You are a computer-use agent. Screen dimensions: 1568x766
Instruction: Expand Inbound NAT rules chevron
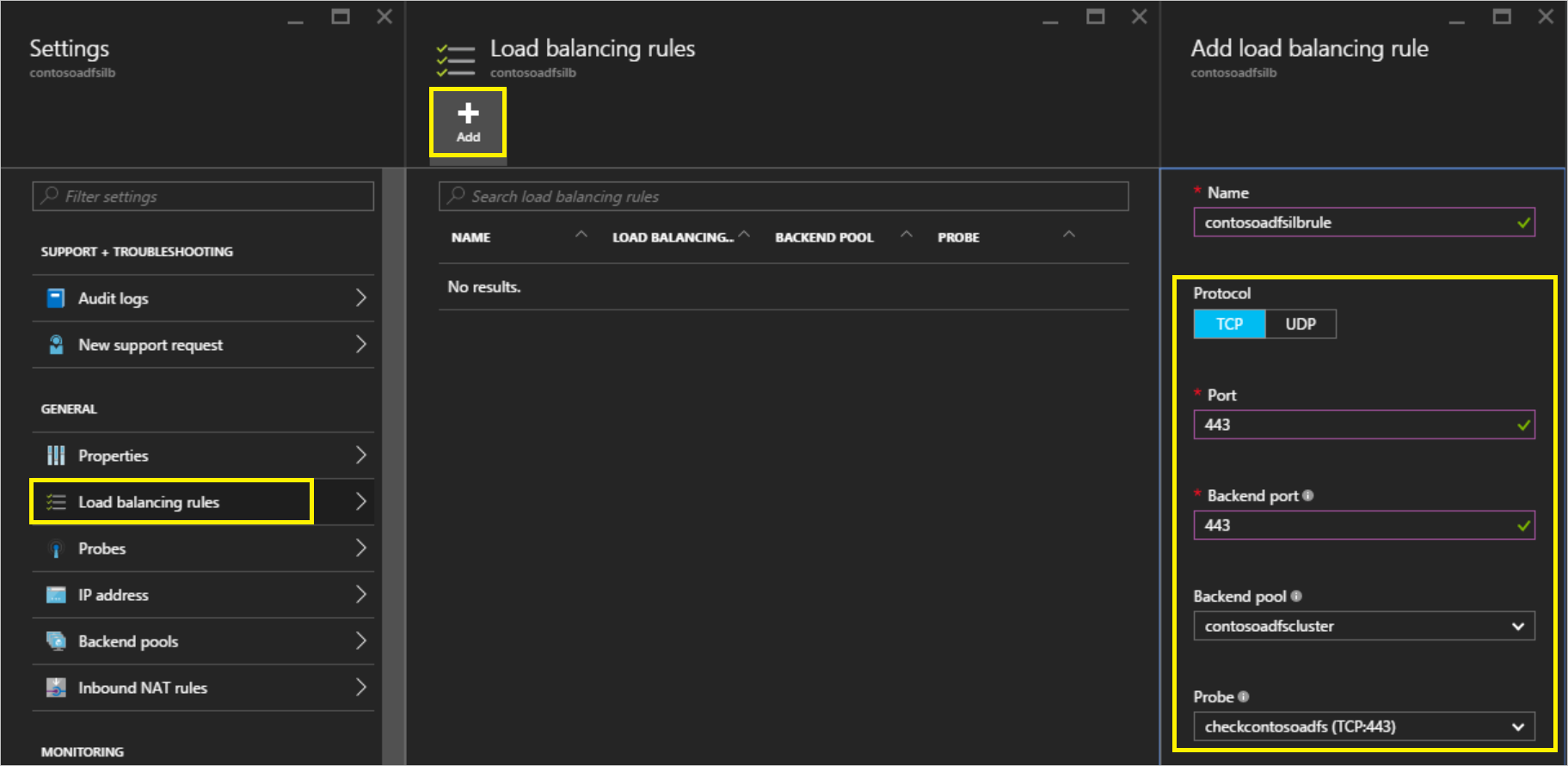tap(361, 687)
